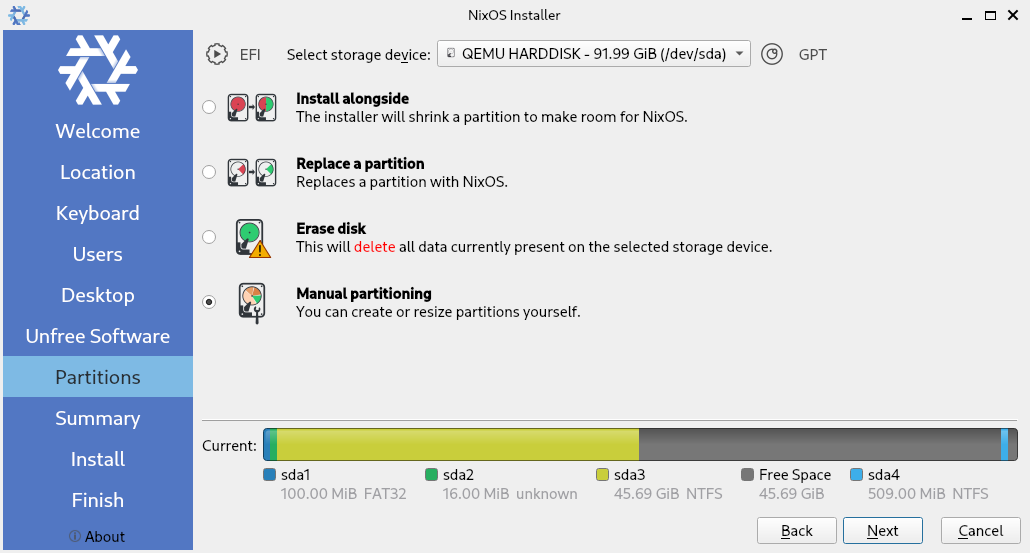1030x553 pixels.
Task: Click the Next button
Action: tap(883, 530)
